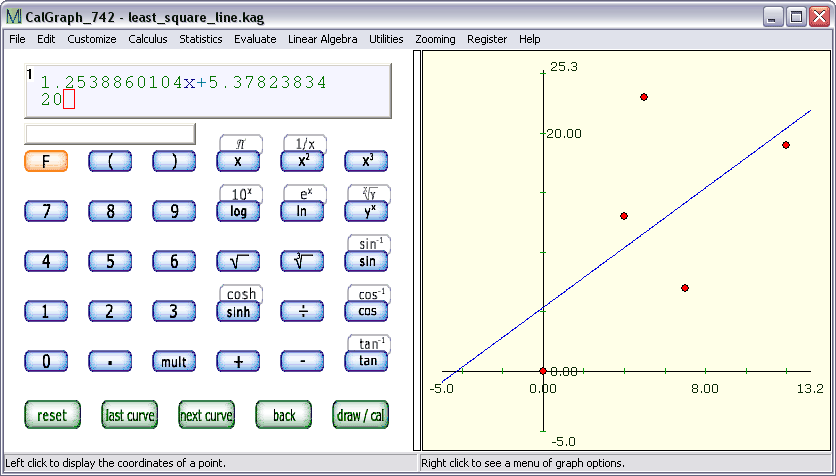Click the highest red data point on graph
836x476 pixels.
[644, 97]
